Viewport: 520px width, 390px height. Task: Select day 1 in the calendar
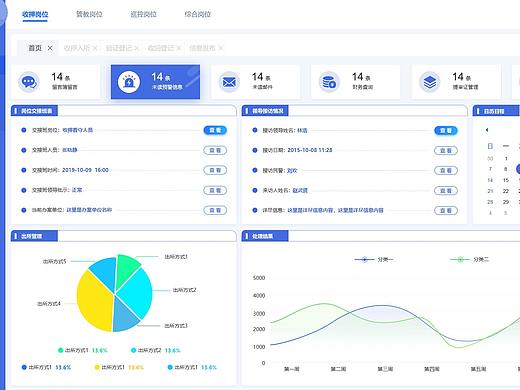point(506,158)
